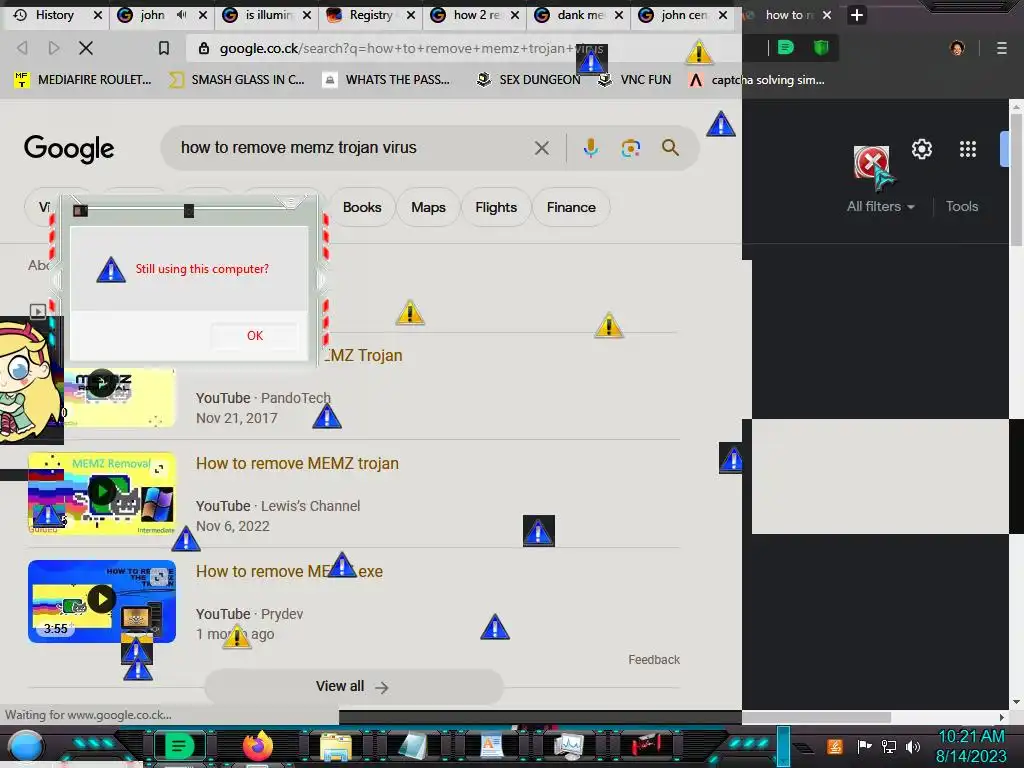Bookmark this page with the bookmark icon
The image size is (1024, 768).
coord(164,48)
